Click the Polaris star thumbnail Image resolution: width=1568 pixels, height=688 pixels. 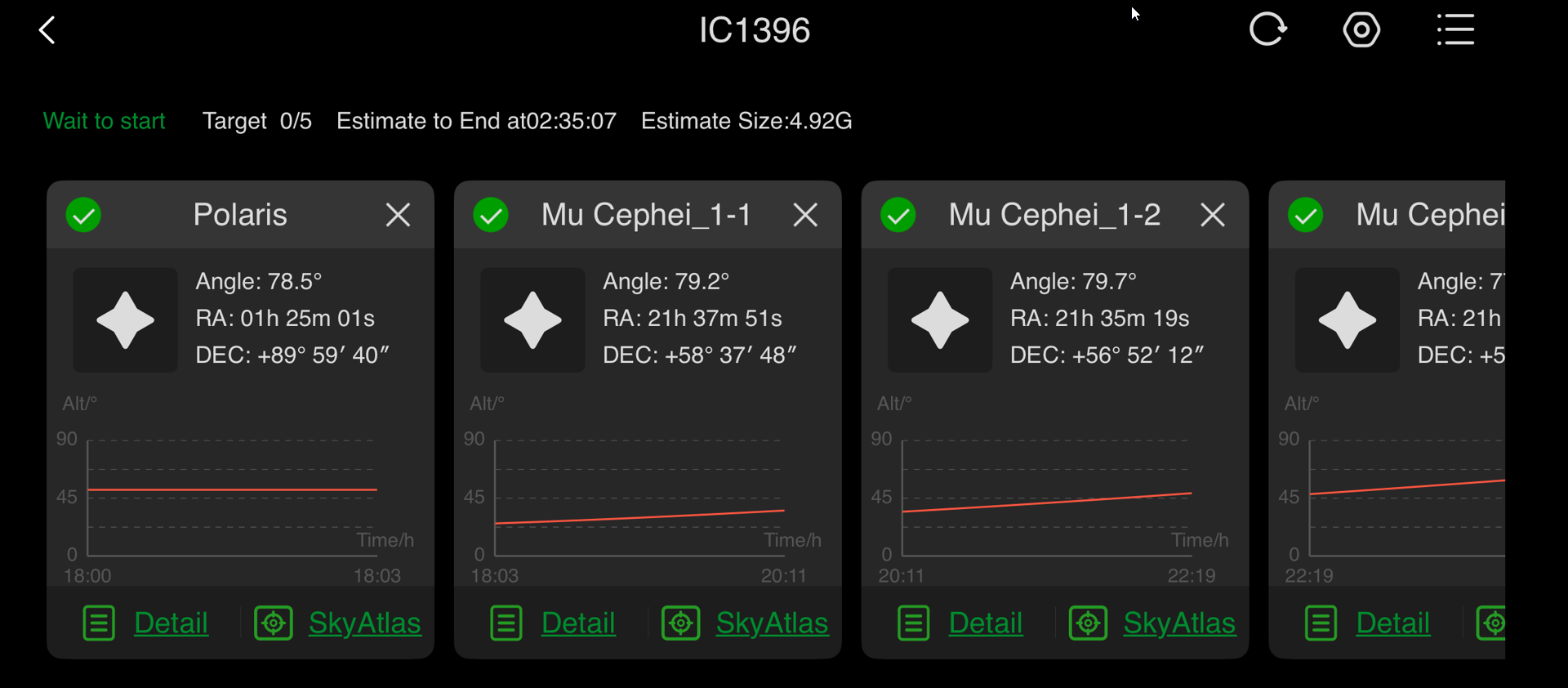[125, 320]
